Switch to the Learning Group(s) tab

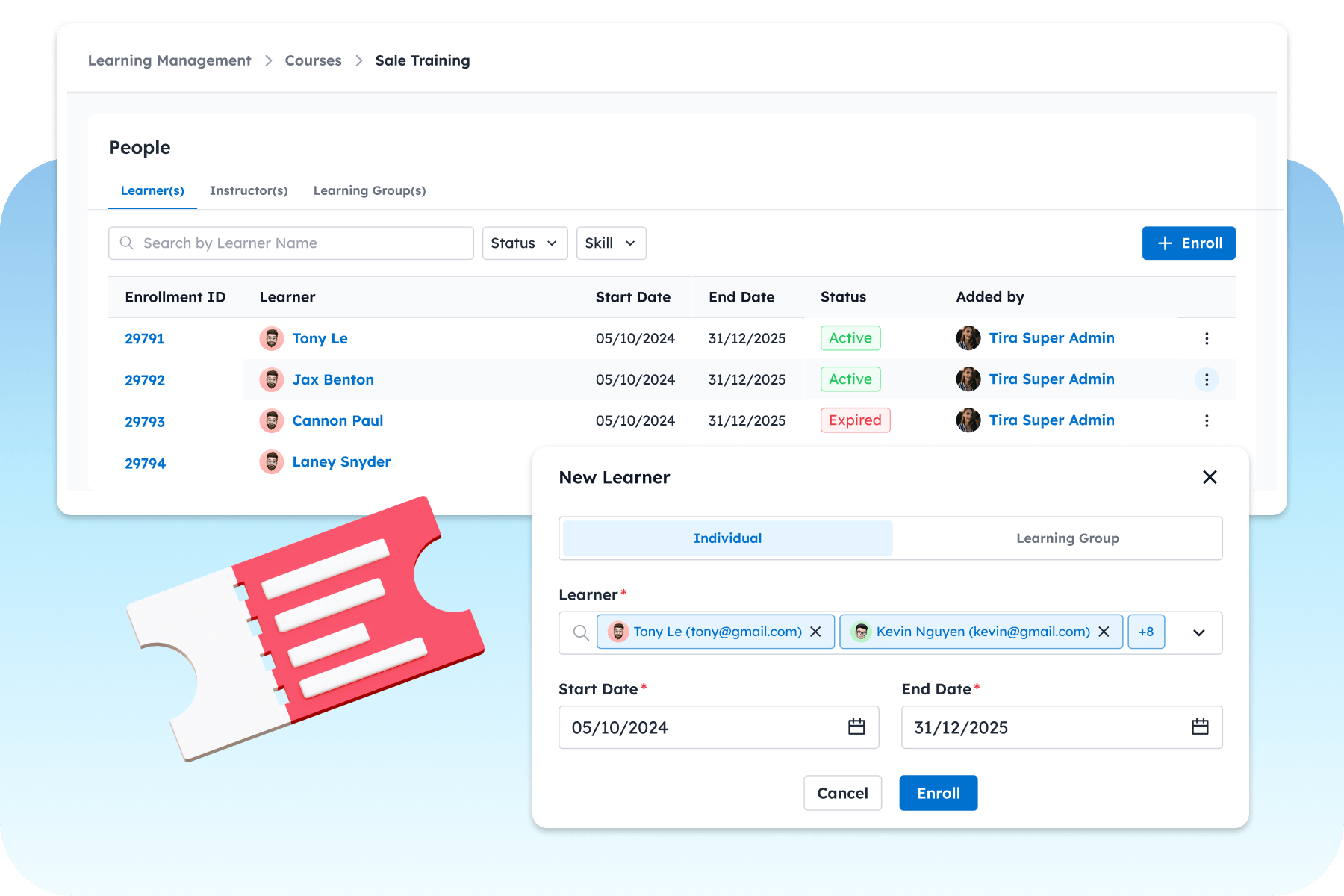click(369, 190)
